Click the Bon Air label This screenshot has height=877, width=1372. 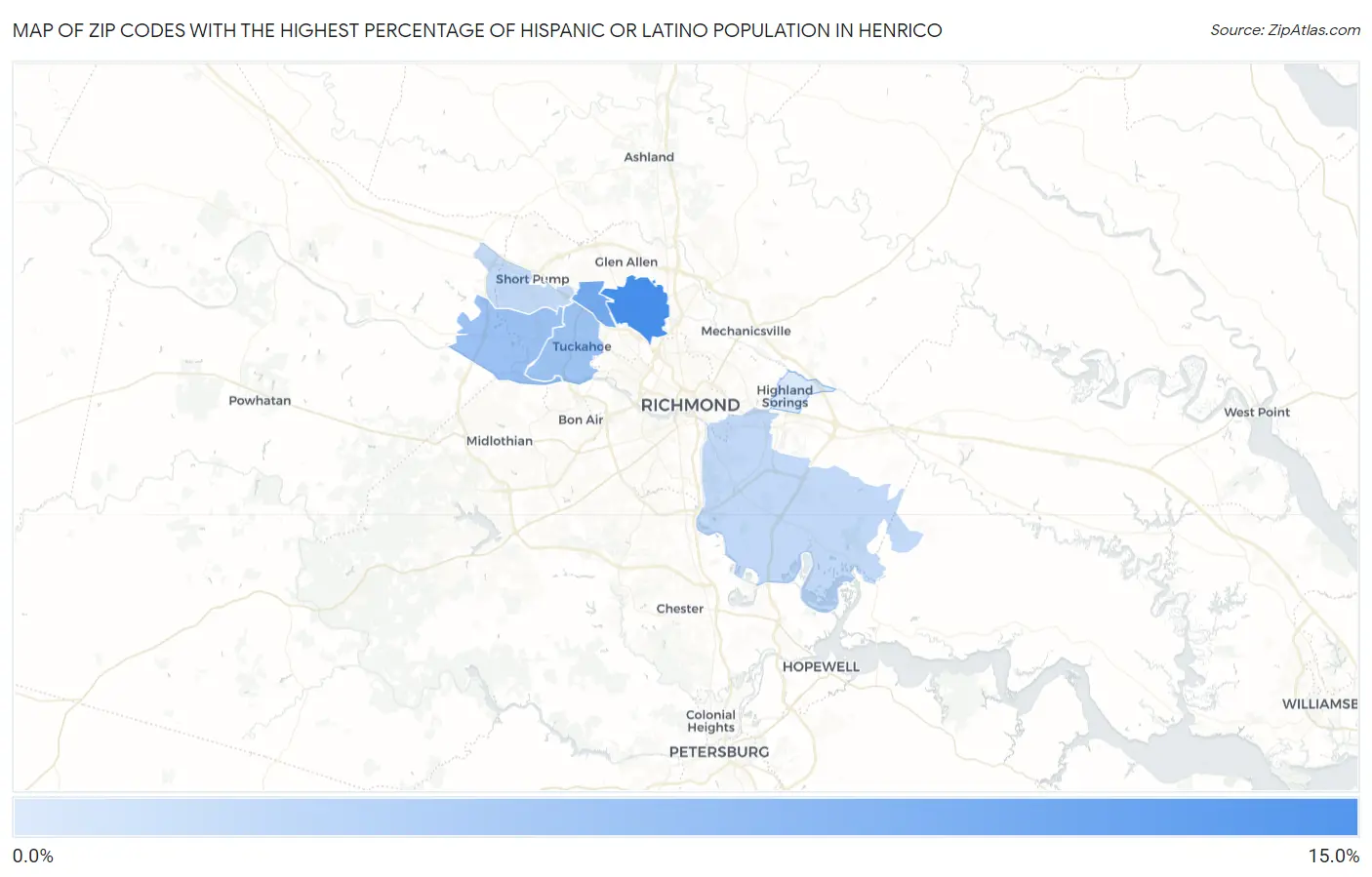[x=581, y=419]
